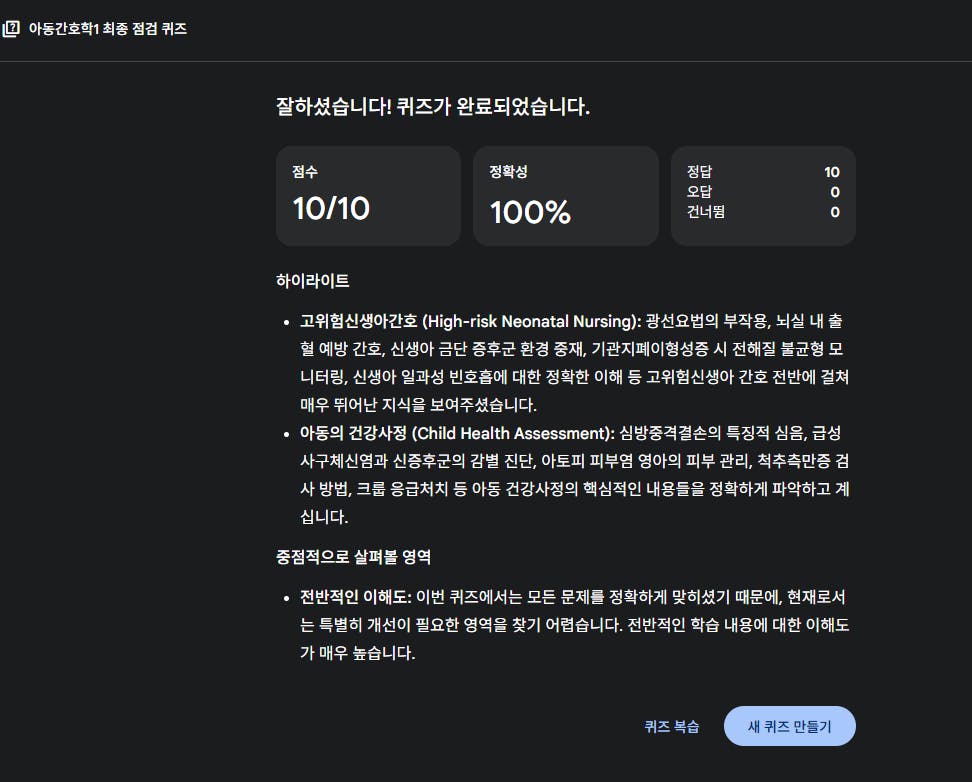Click the 하이라이트 section heading
Image resolution: width=972 pixels, height=782 pixels.
coord(312,281)
